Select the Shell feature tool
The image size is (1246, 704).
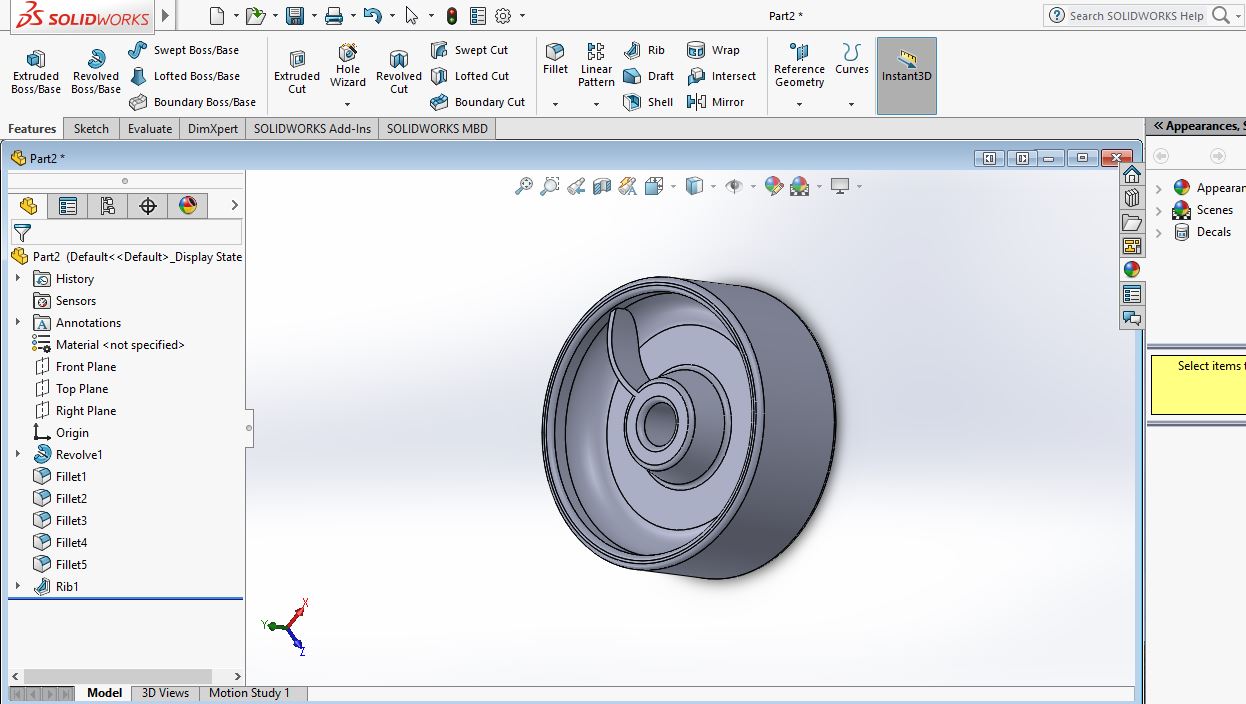(648, 102)
